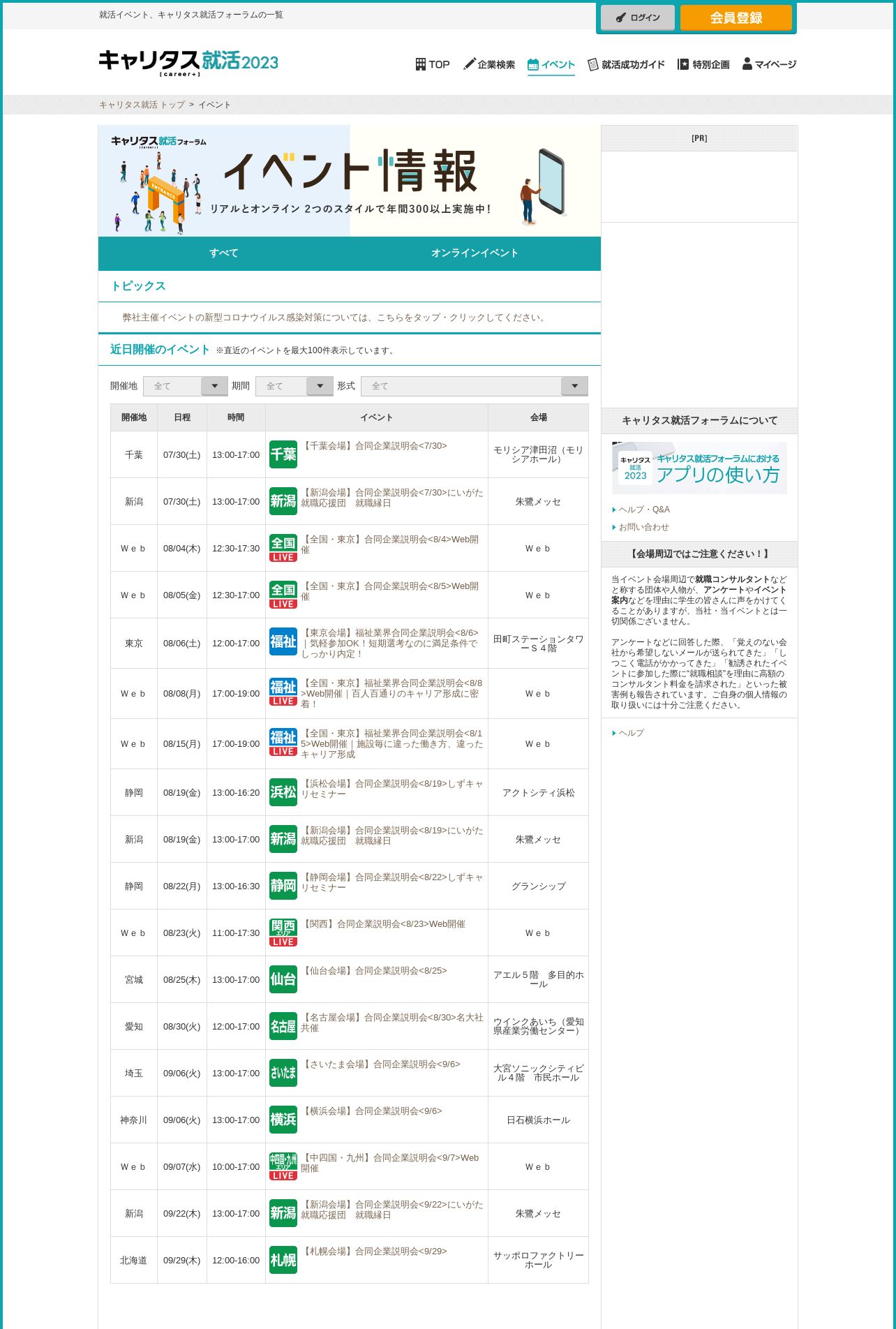Viewport: 896px width, 1329px height.
Task: Switch to the オンラインイベント tab
Action: point(475,253)
